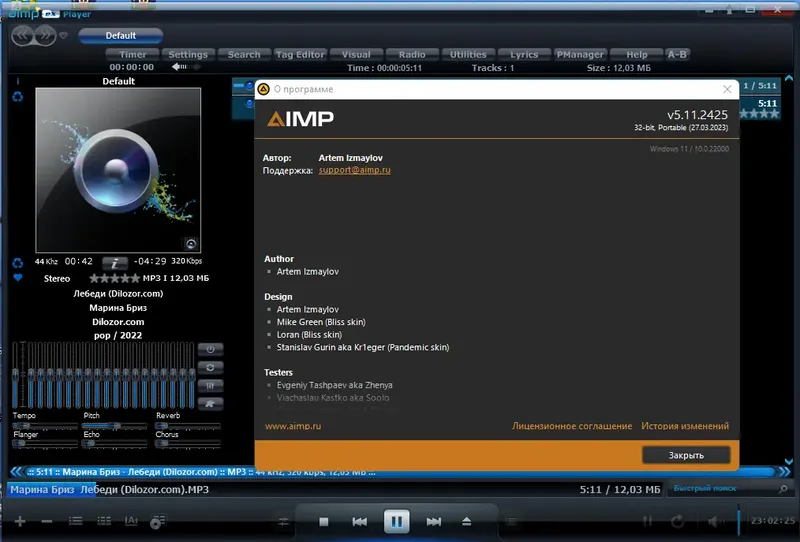Click the recycle icon next to 44 kHz
The height and width of the screenshot is (542, 800).
pos(18,263)
